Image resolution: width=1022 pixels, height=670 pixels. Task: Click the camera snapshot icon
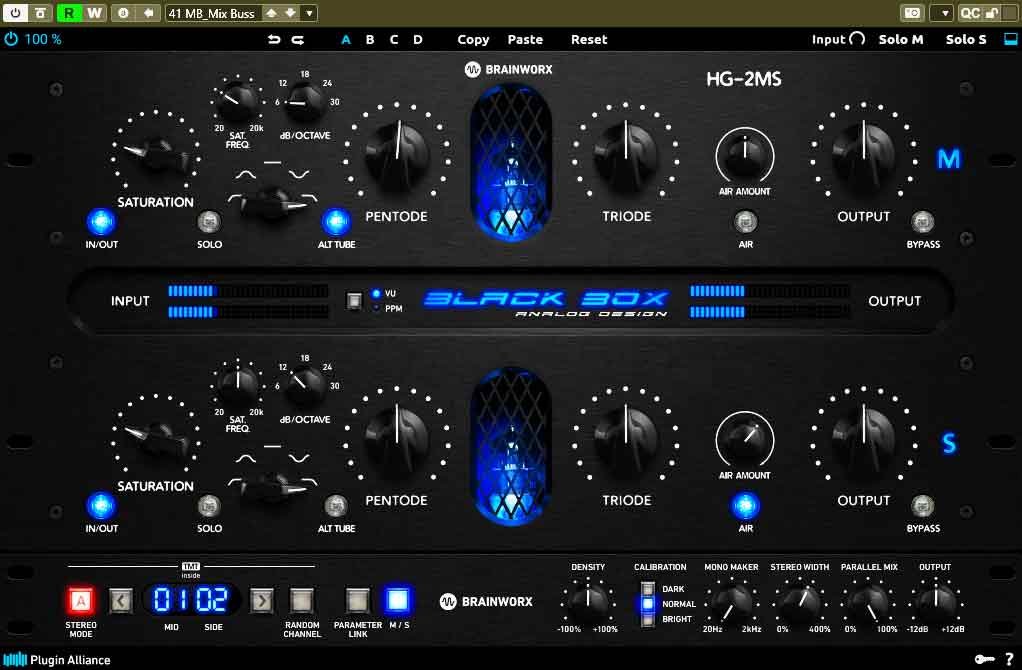tap(912, 12)
